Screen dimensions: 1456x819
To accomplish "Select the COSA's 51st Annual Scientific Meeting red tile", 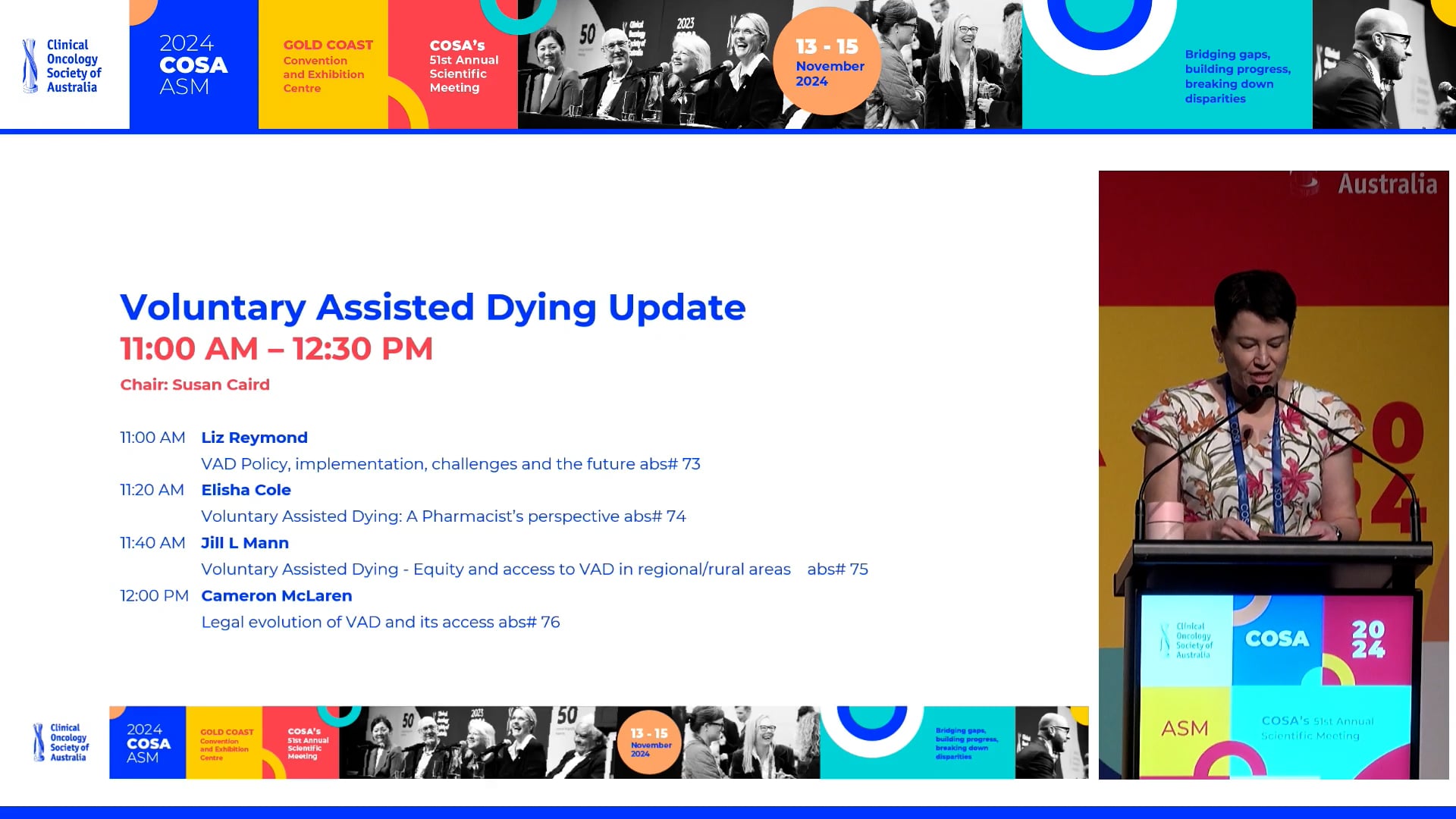I will pyautogui.click(x=463, y=64).
